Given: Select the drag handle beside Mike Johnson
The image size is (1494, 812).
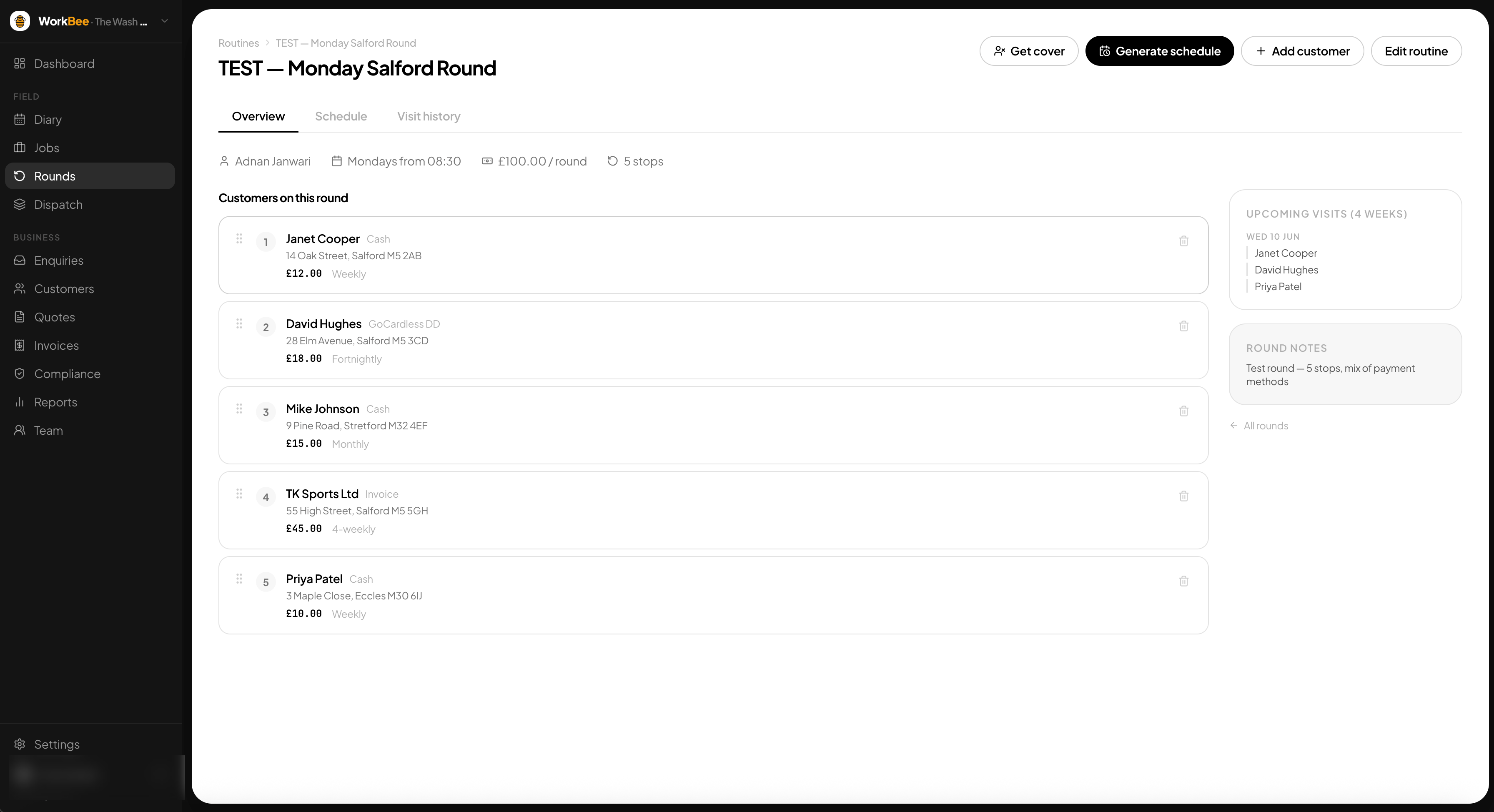Looking at the screenshot, I should 239,409.
